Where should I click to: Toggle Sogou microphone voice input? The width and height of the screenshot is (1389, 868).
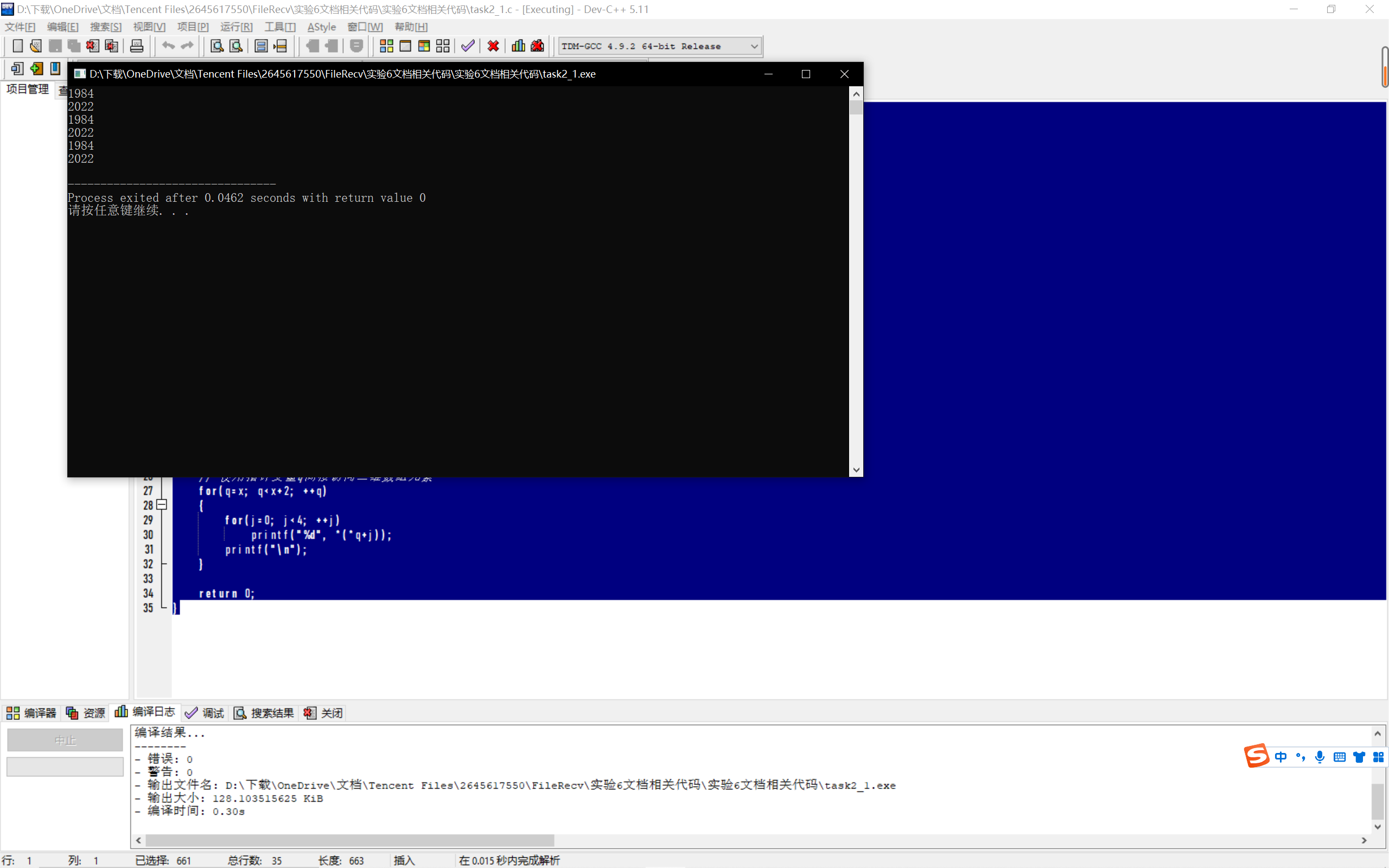pyautogui.click(x=1320, y=757)
